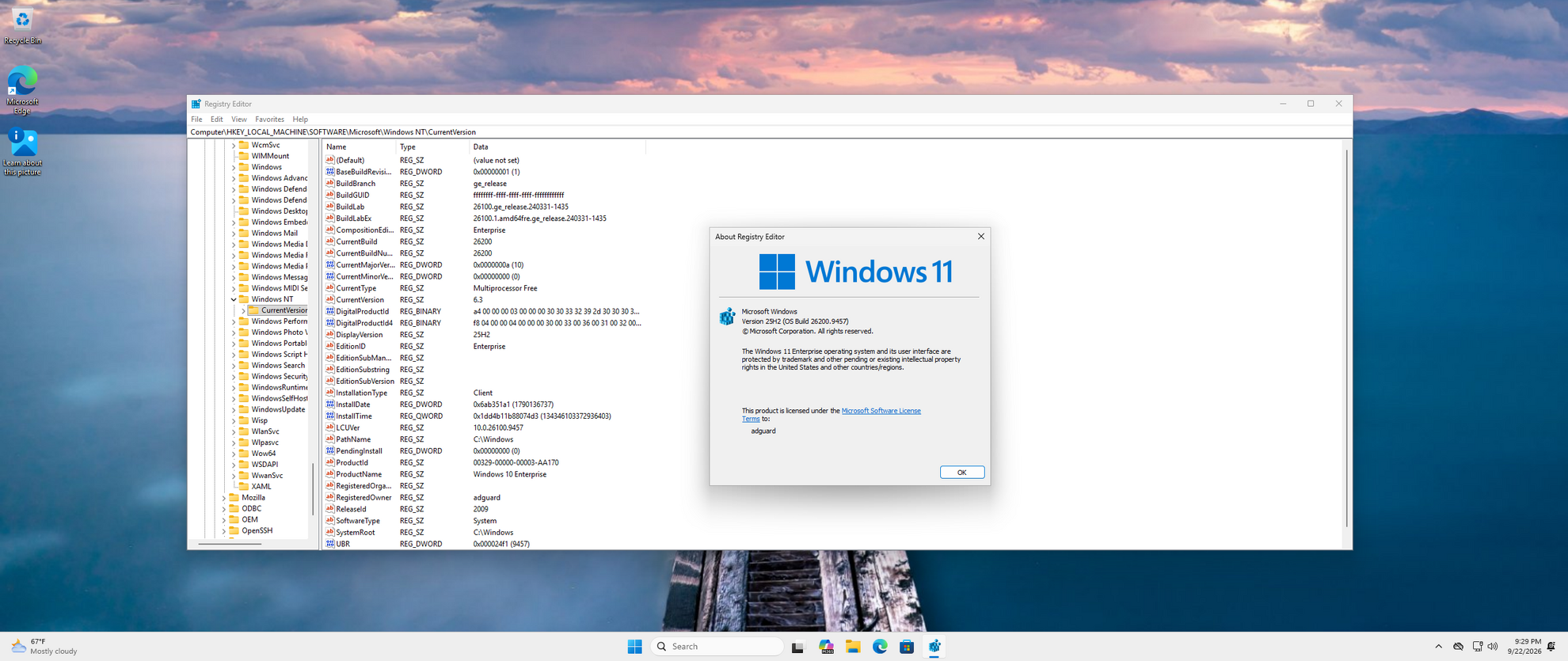Click the taskbar Search box
The height and width of the screenshot is (661, 1568).
pos(717,647)
